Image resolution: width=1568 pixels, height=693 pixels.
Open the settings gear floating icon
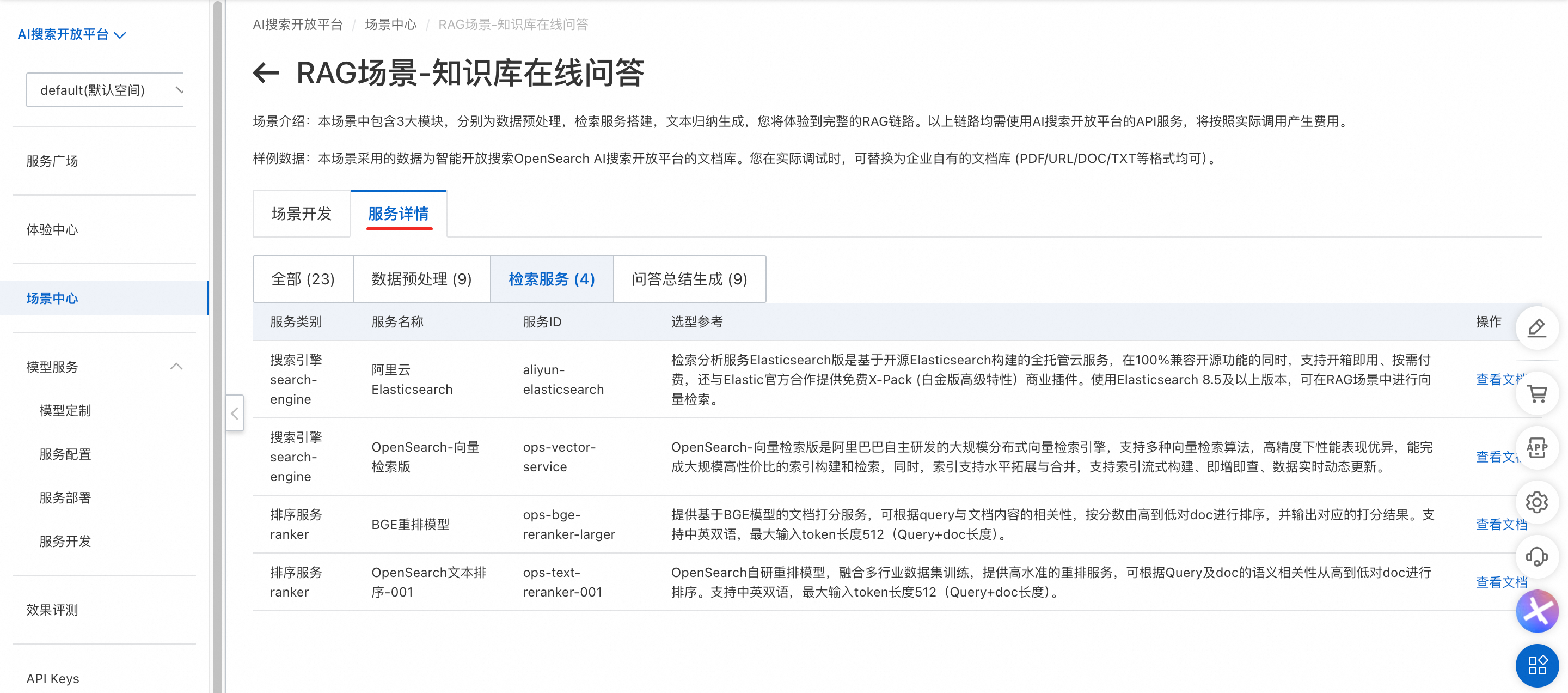point(1536,502)
